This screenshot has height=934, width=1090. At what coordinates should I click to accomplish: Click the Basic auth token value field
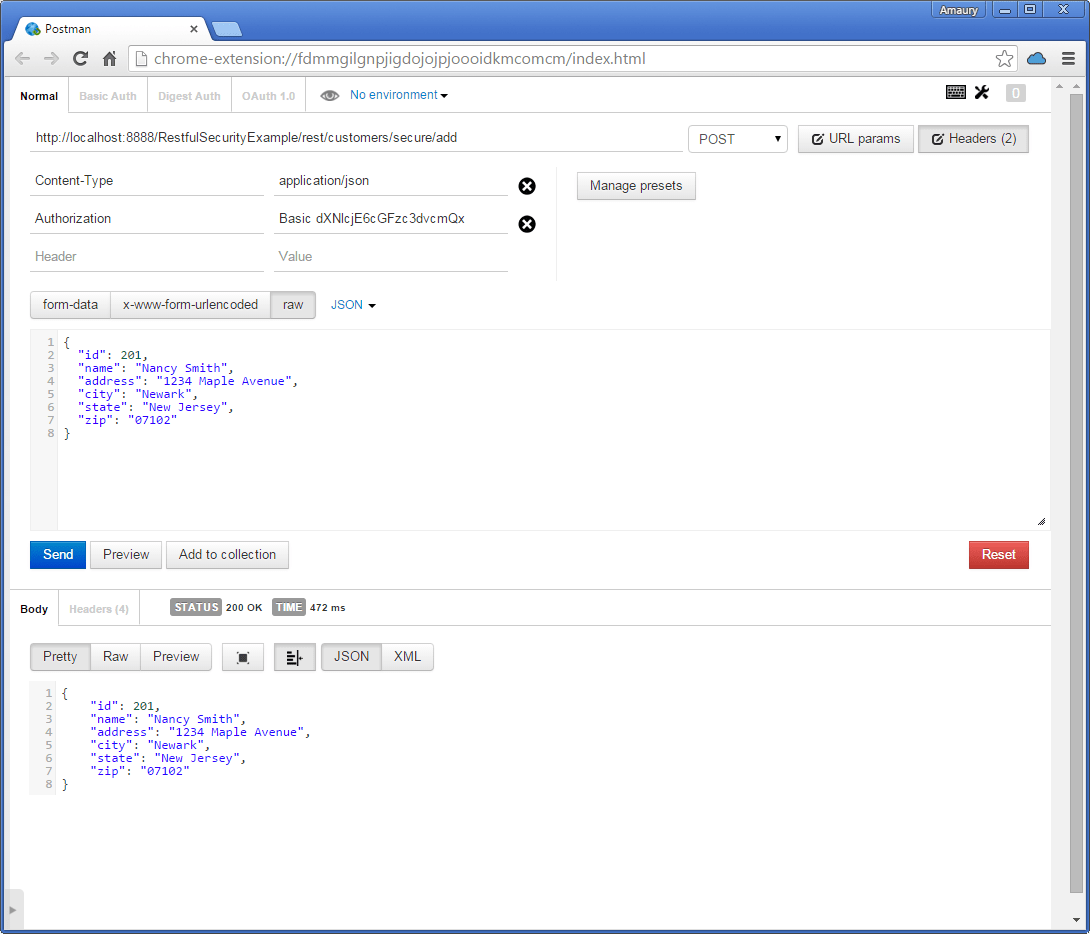coord(391,219)
